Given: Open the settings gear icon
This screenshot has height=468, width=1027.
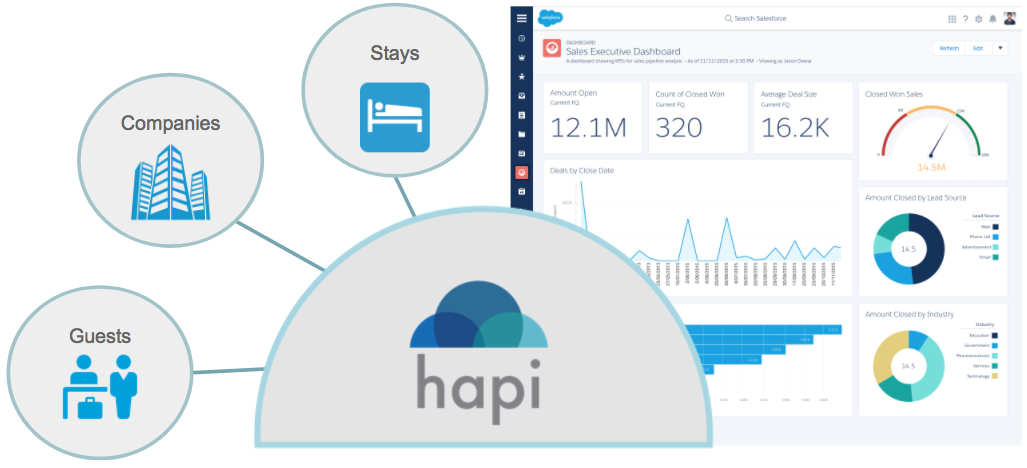Looking at the screenshot, I should coord(979,19).
